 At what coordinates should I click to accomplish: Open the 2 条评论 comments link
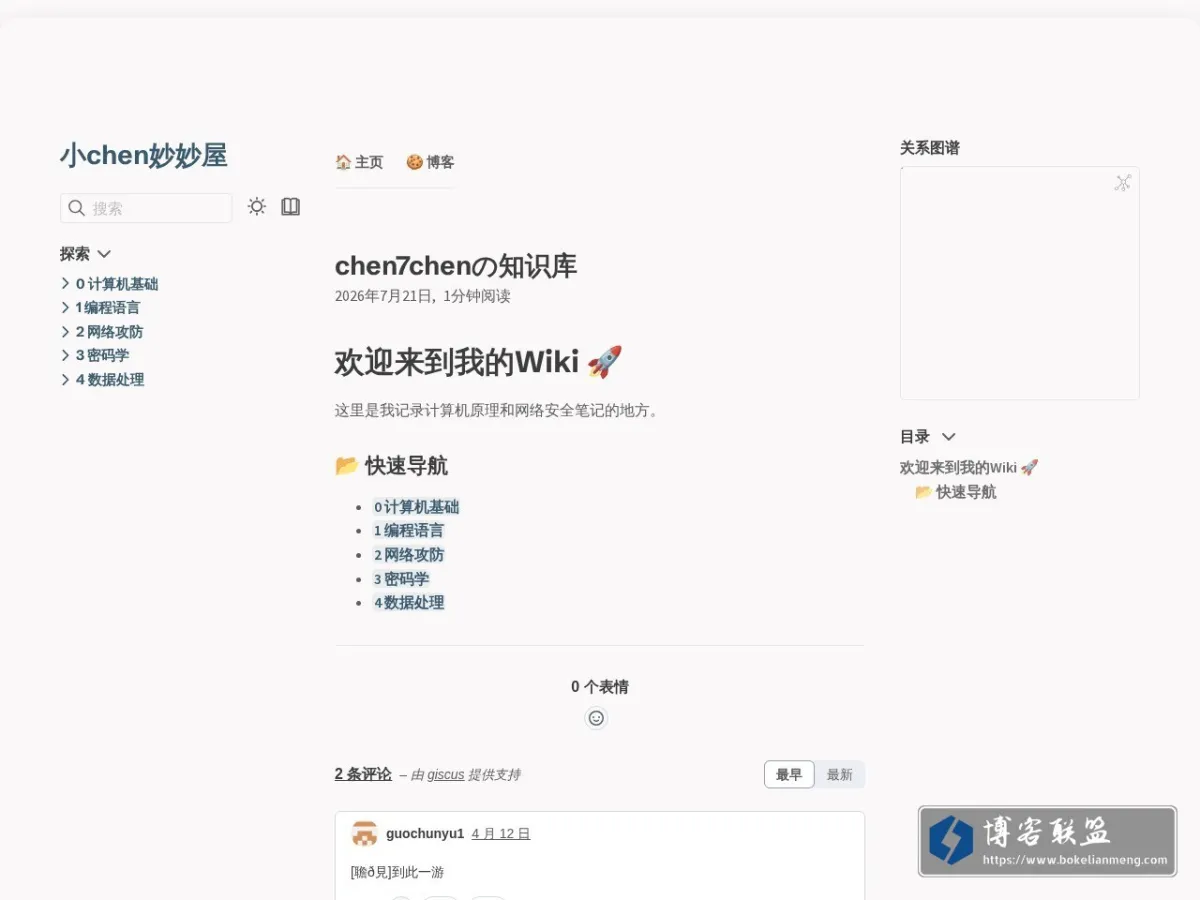(363, 774)
